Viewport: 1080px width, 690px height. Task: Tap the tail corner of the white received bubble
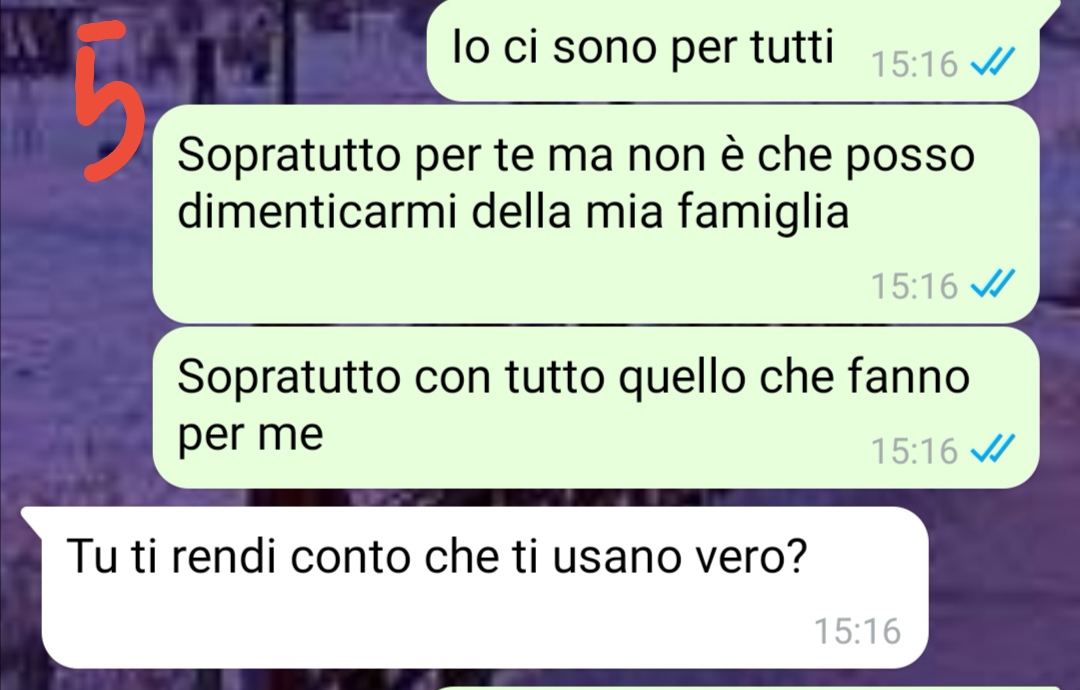click(32, 516)
